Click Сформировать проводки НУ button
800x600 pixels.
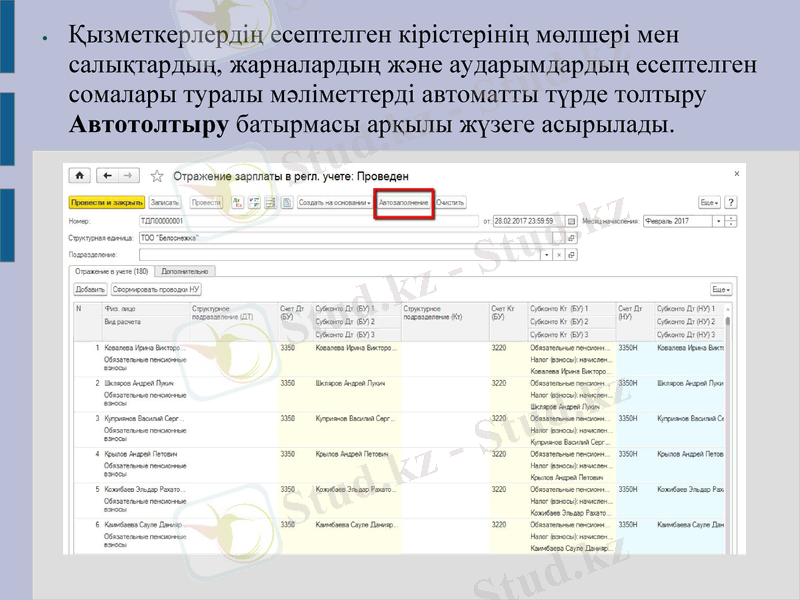(x=157, y=289)
